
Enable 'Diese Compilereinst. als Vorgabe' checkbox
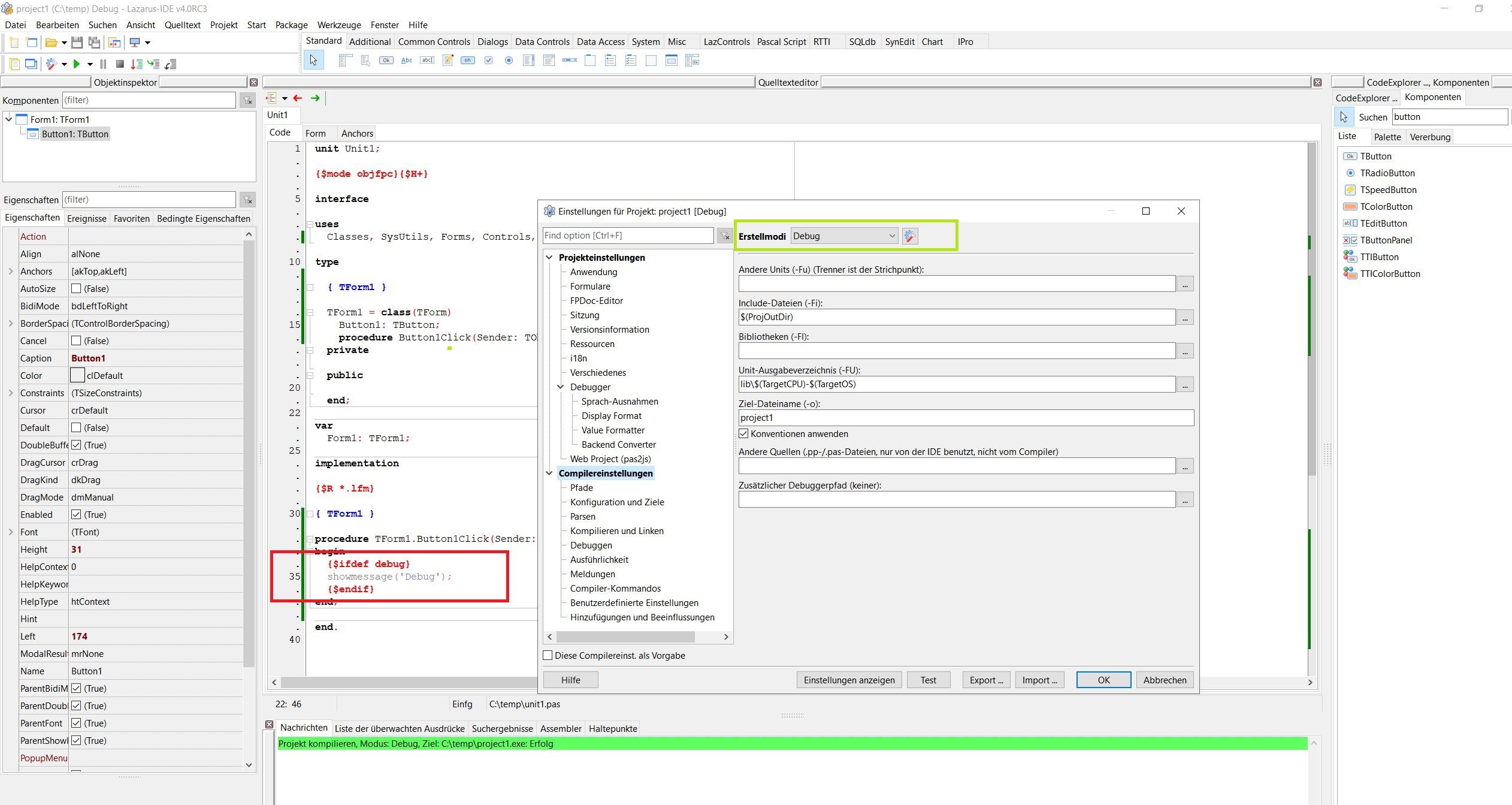click(x=548, y=656)
